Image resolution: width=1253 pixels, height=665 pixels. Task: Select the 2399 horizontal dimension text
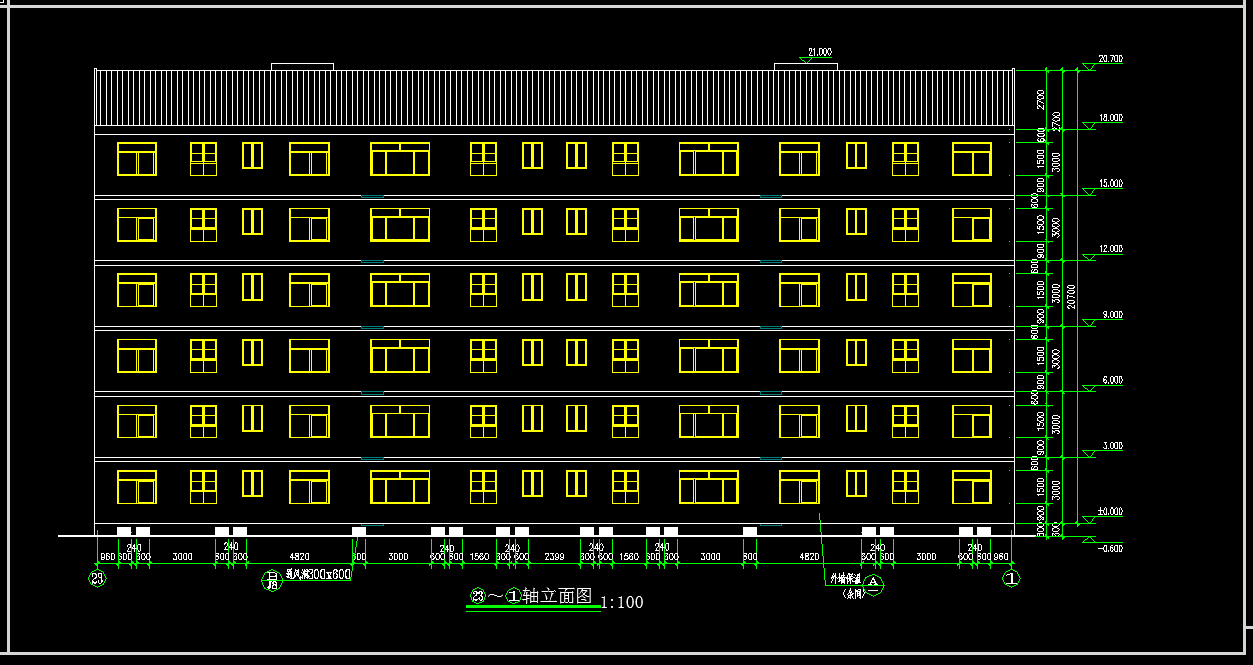(x=553, y=556)
